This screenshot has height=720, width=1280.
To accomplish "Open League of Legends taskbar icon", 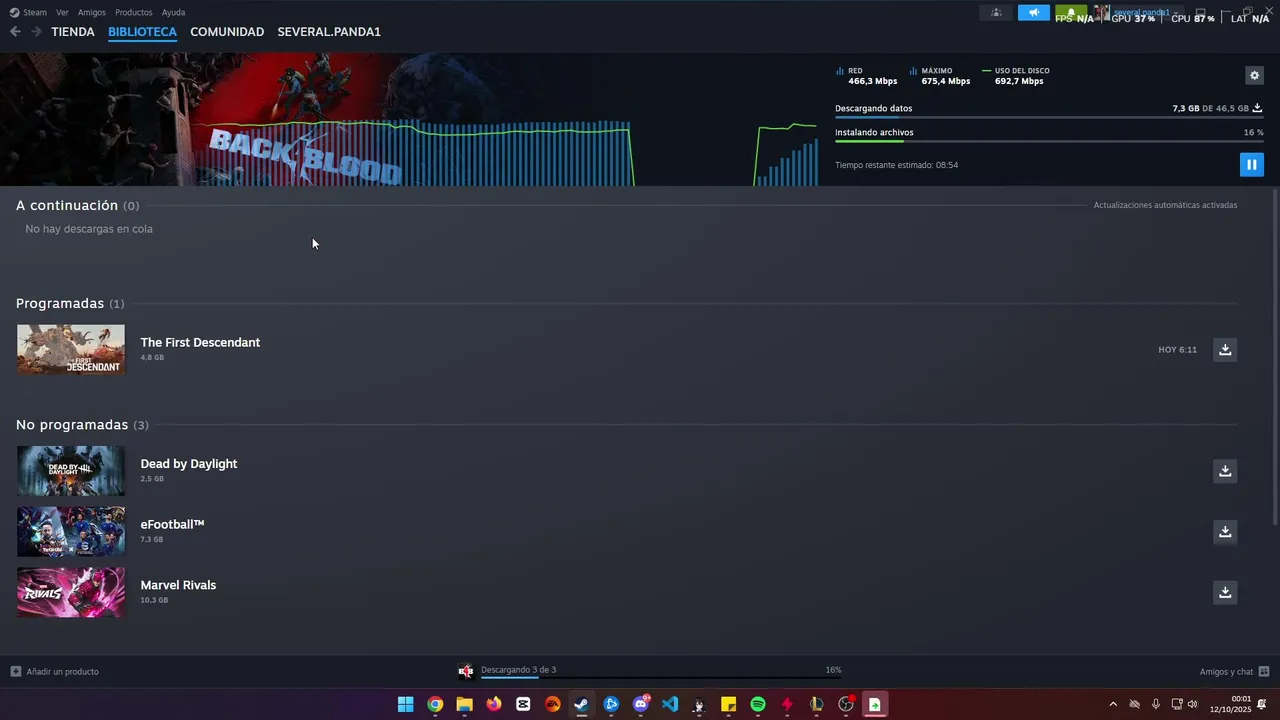I will [x=817, y=704].
